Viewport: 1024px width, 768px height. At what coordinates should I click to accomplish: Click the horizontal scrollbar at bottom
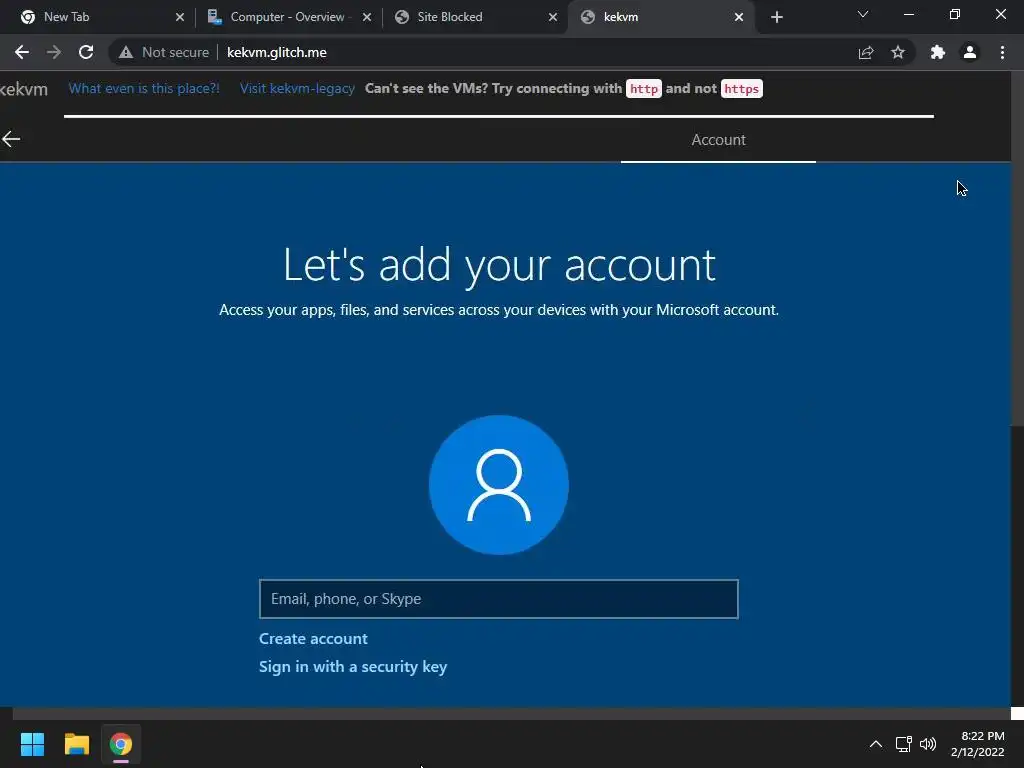[x=511, y=714]
